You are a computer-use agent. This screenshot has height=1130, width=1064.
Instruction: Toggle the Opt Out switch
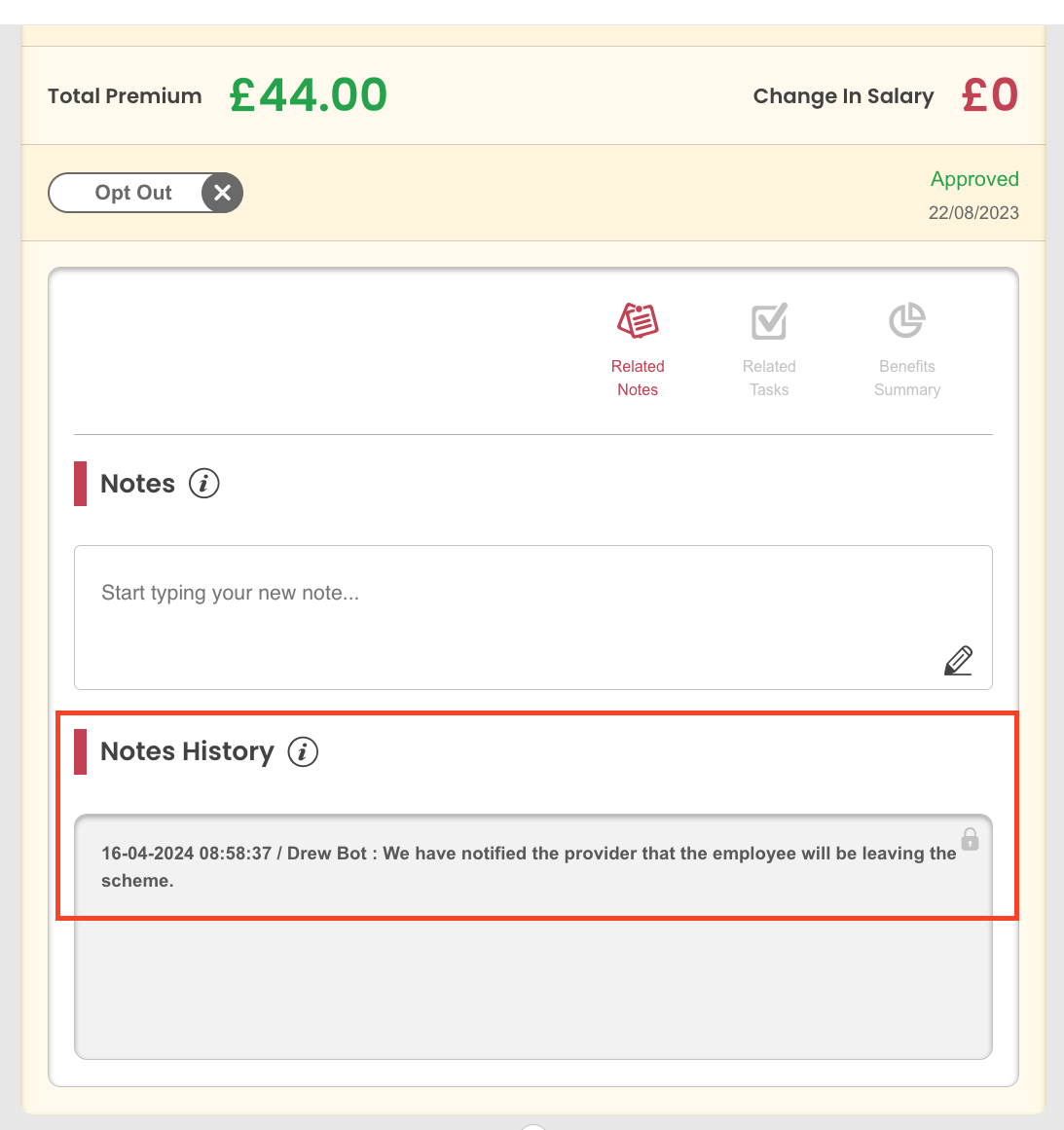coord(146,193)
